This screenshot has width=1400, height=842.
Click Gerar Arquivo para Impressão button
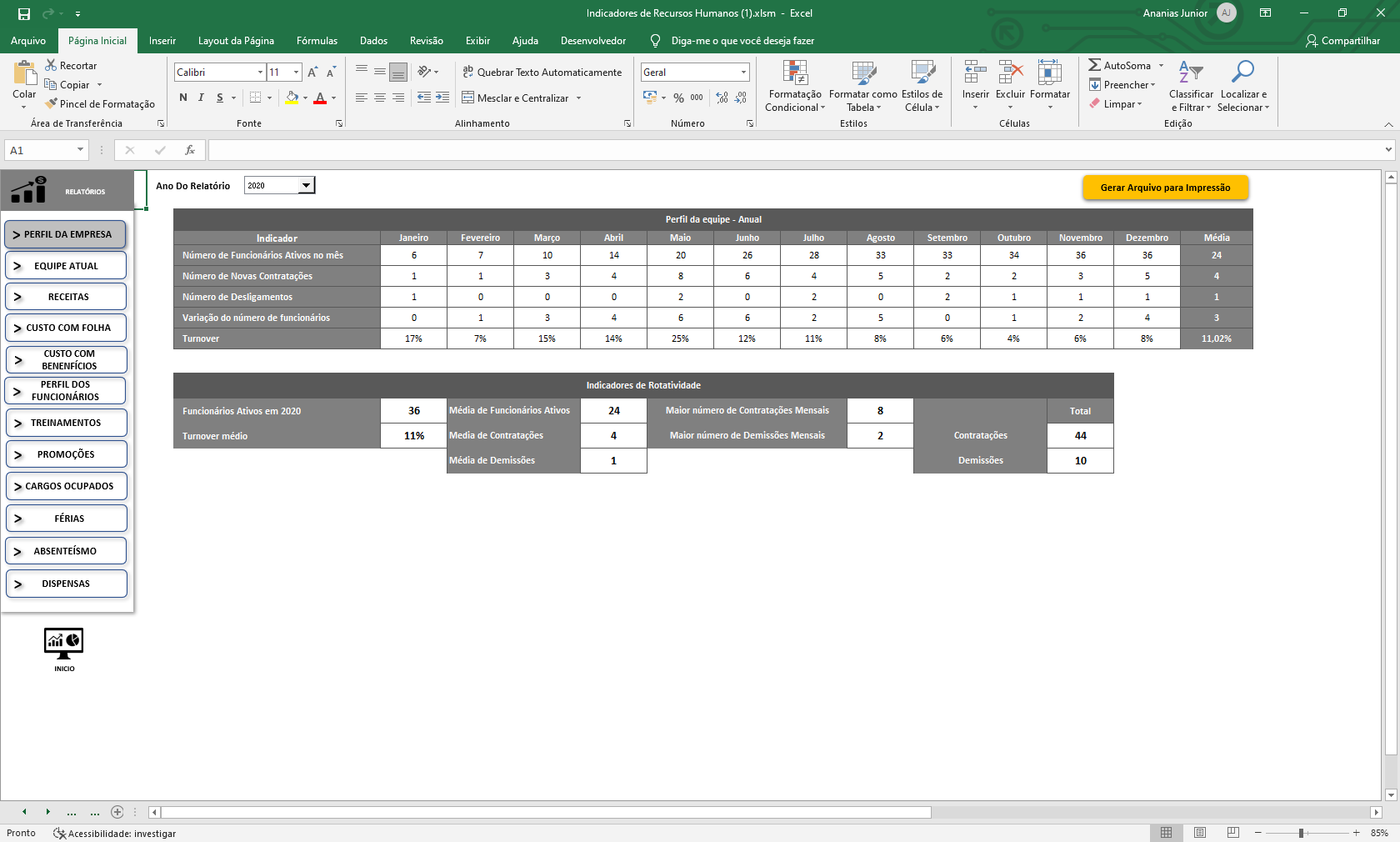point(1165,188)
